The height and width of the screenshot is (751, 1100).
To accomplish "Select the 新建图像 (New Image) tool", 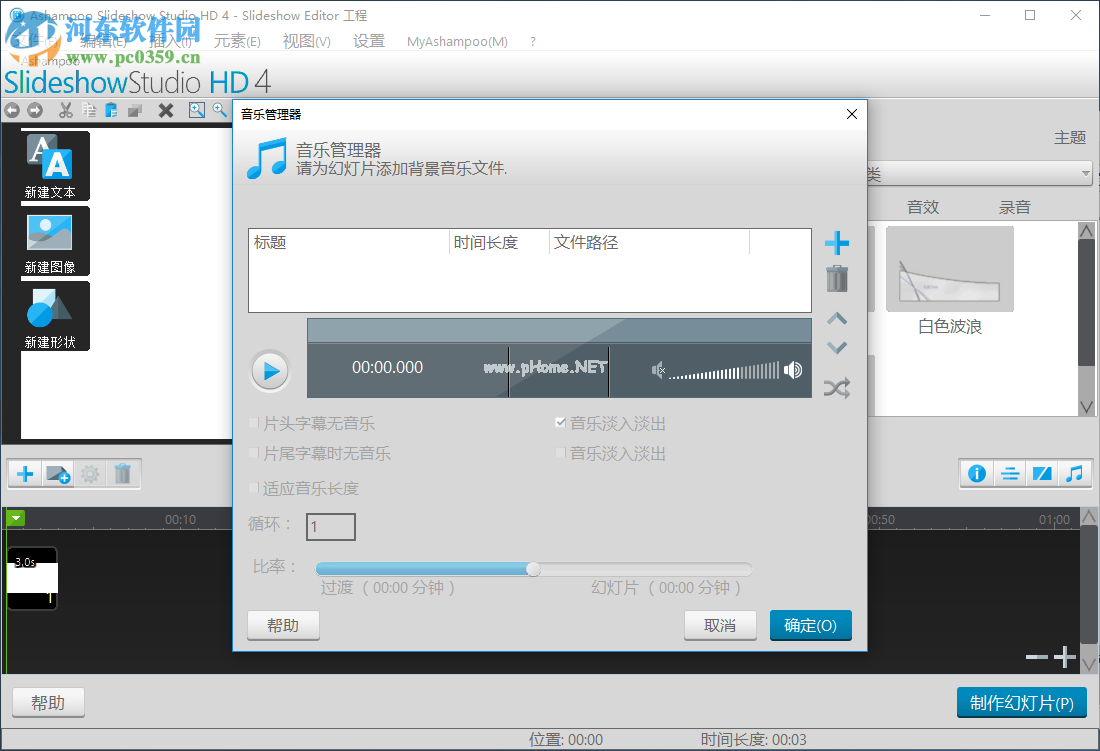I will tap(52, 242).
